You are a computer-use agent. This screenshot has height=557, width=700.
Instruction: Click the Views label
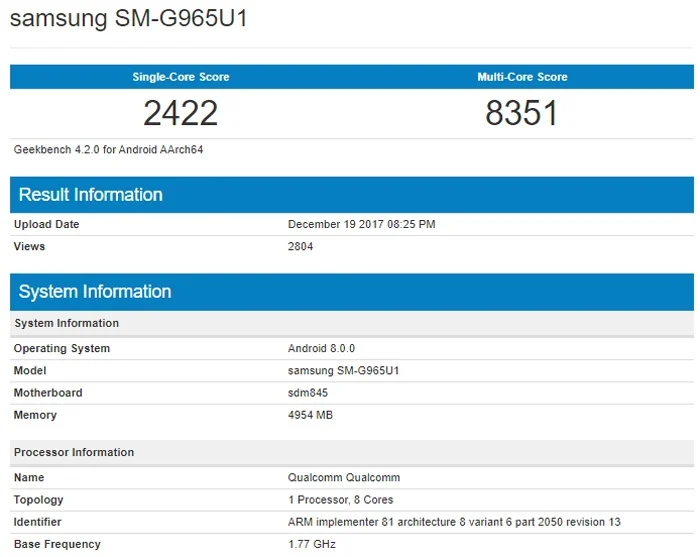pyautogui.click(x=29, y=246)
